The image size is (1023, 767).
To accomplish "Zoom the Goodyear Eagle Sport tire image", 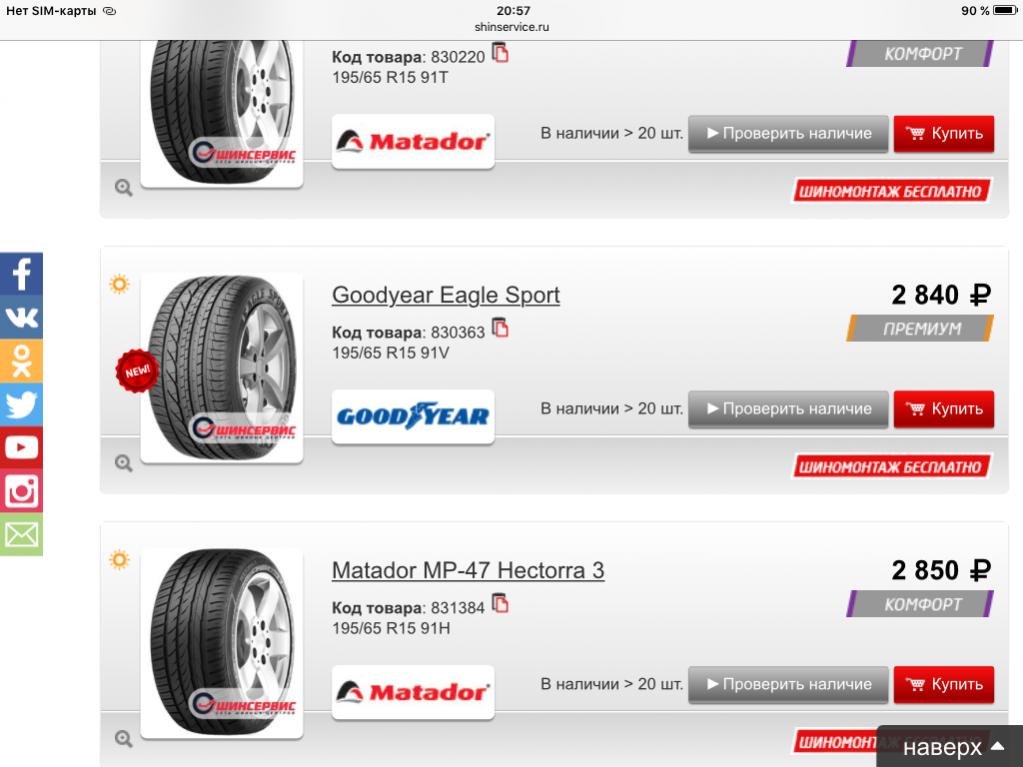I will (x=123, y=463).
